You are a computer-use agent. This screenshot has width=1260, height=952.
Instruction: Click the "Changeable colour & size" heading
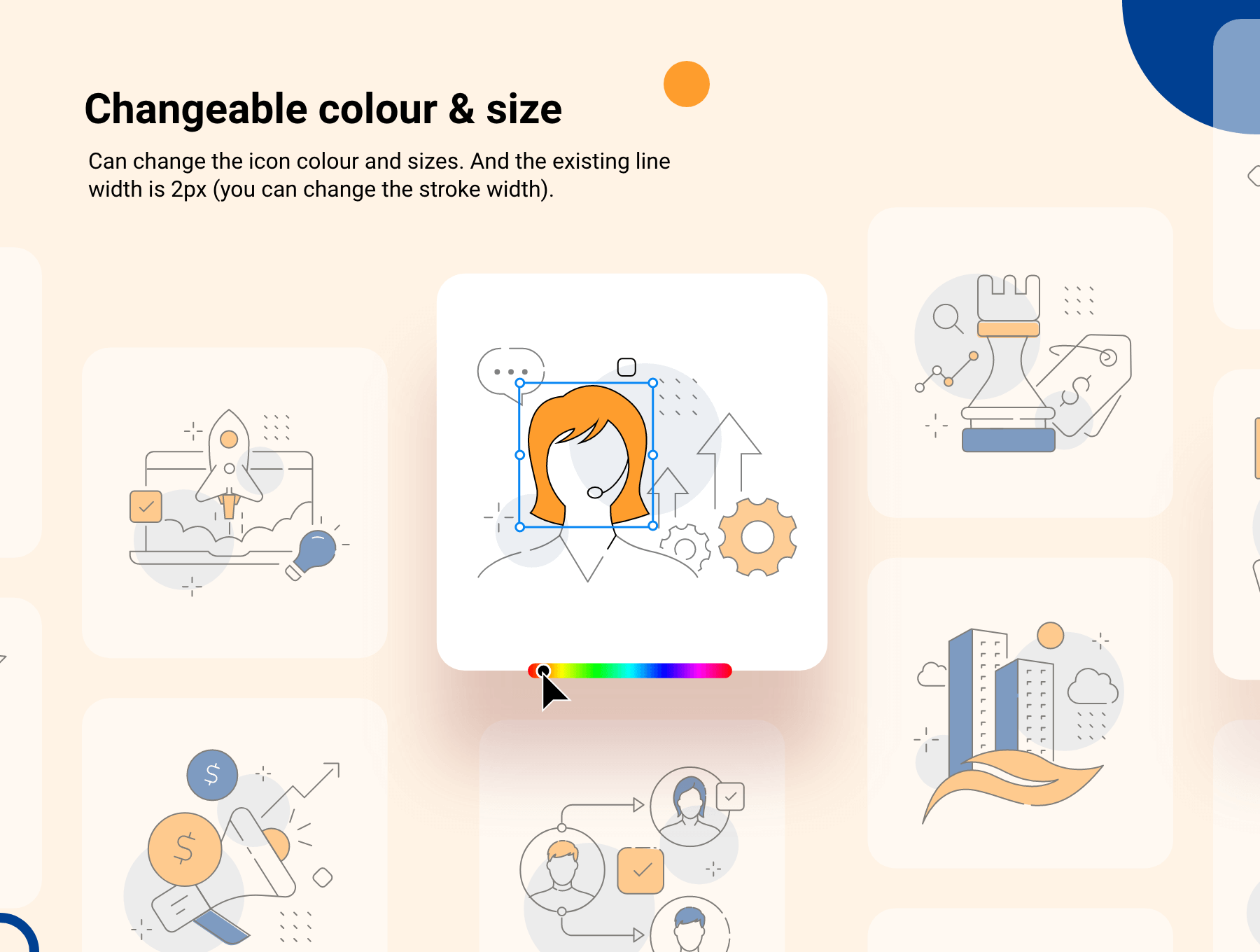[x=323, y=109]
